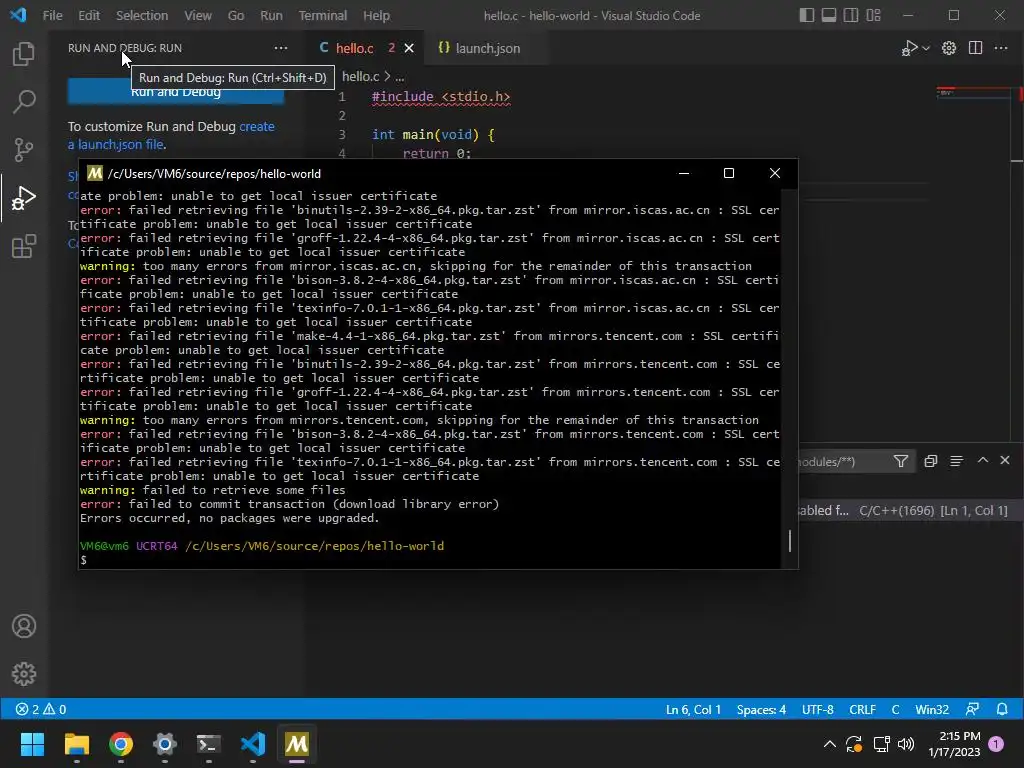Close the hello.c tab
Image resolution: width=1024 pixels, height=768 pixels.
point(409,48)
